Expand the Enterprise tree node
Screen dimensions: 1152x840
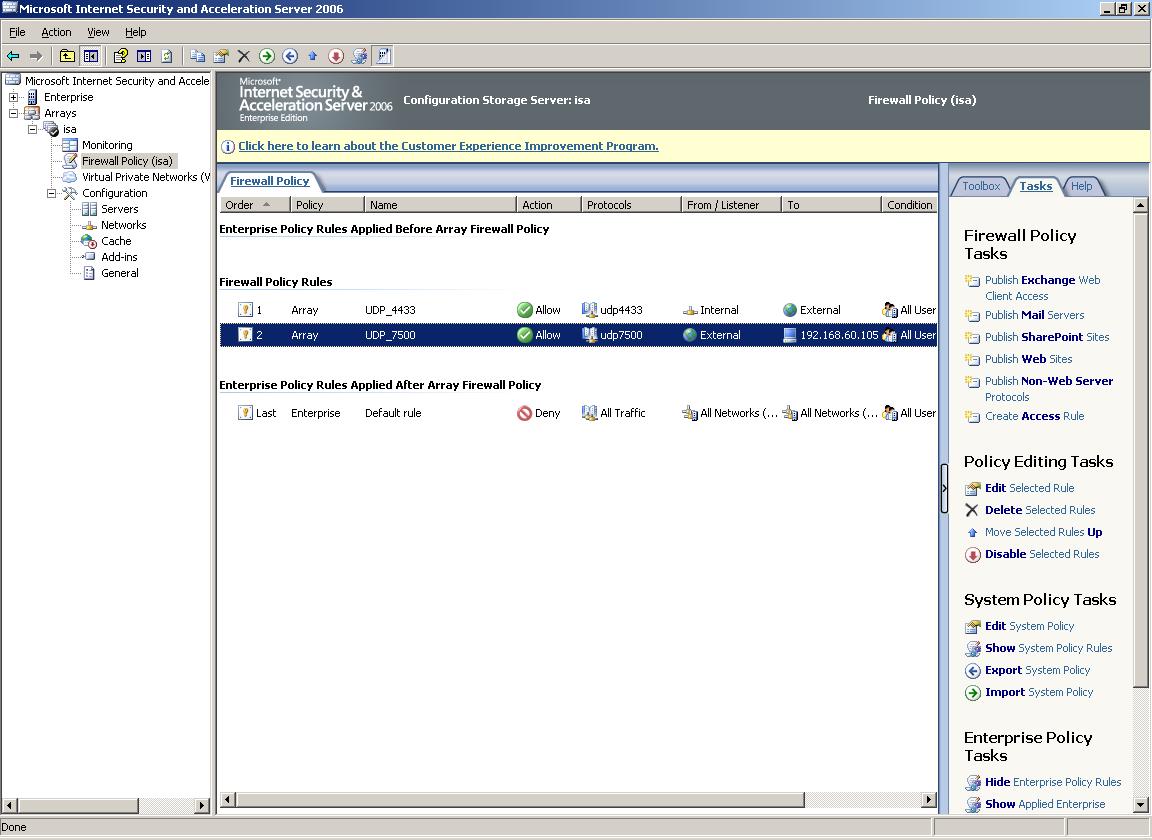[13, 97]
